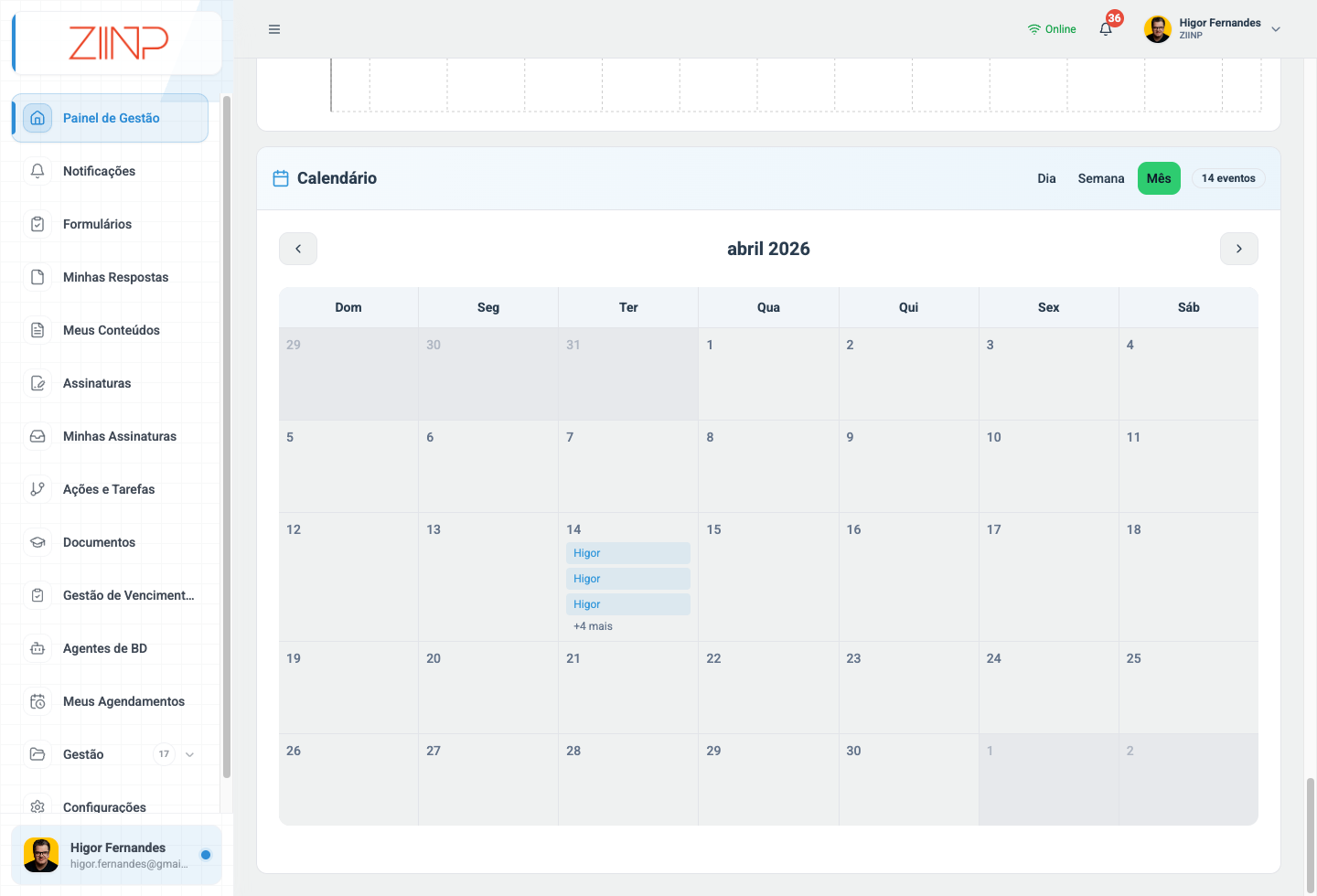Click the Minhas Respostas file icon
Screen dimensions: 1317x896
[x=37, y=277]
